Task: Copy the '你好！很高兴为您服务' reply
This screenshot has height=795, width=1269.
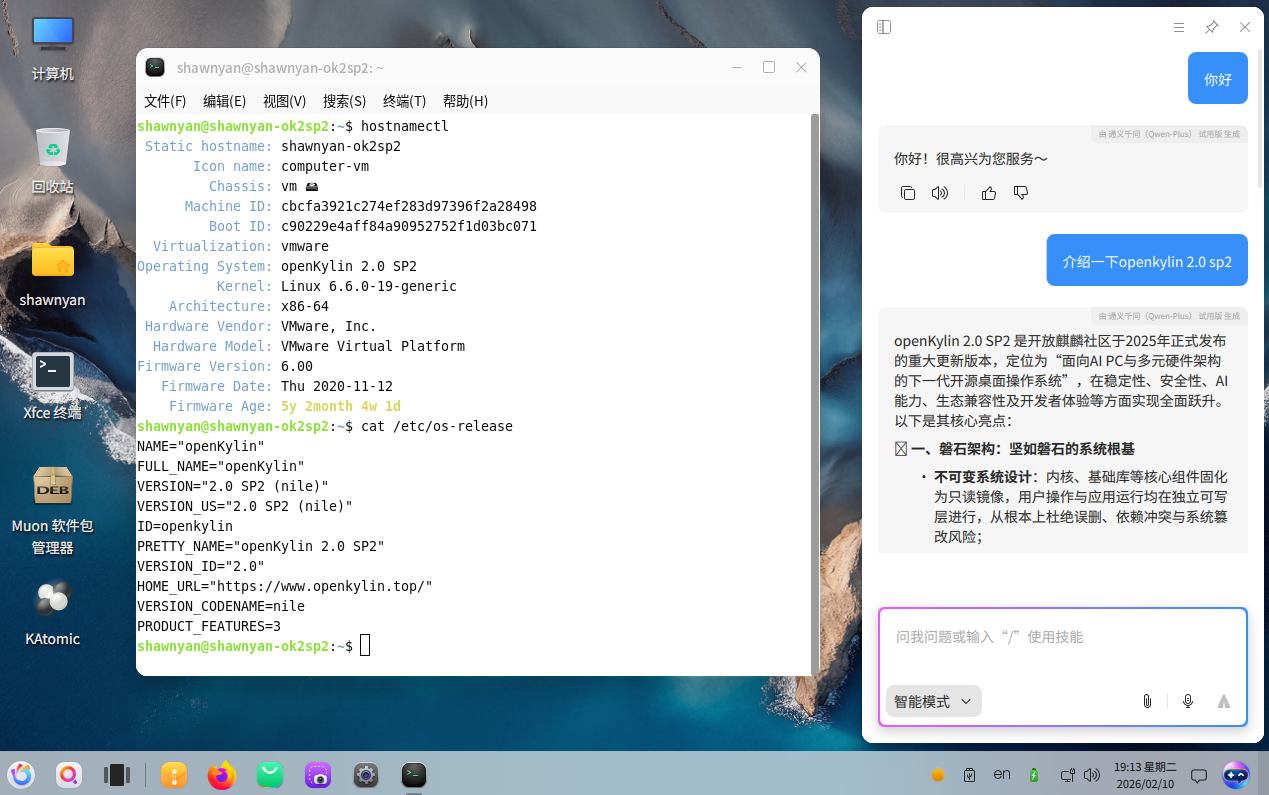Action: coord(908,193)
